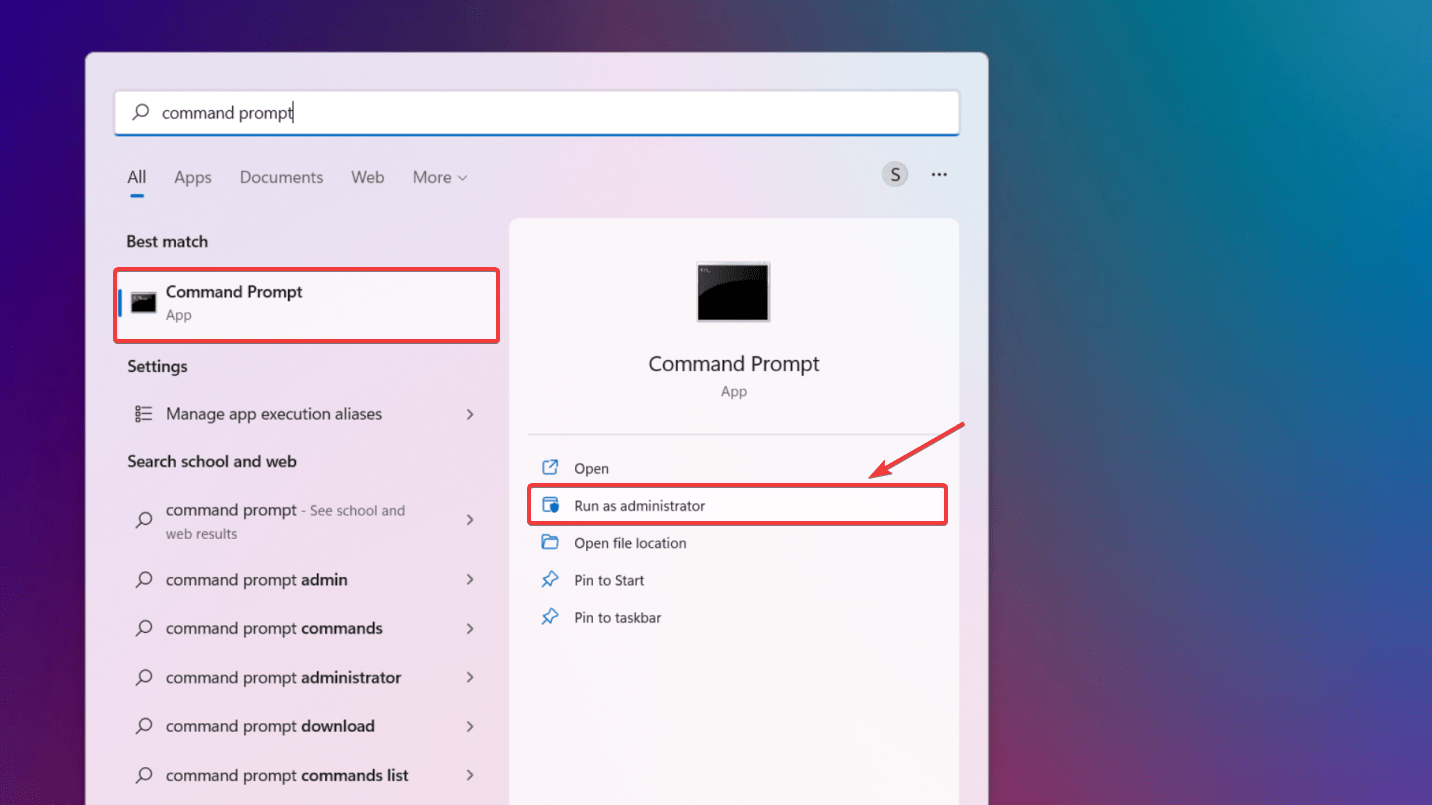Click the search magnifier icon in search box
This screenshot has height=805, width=1432.
140,113
